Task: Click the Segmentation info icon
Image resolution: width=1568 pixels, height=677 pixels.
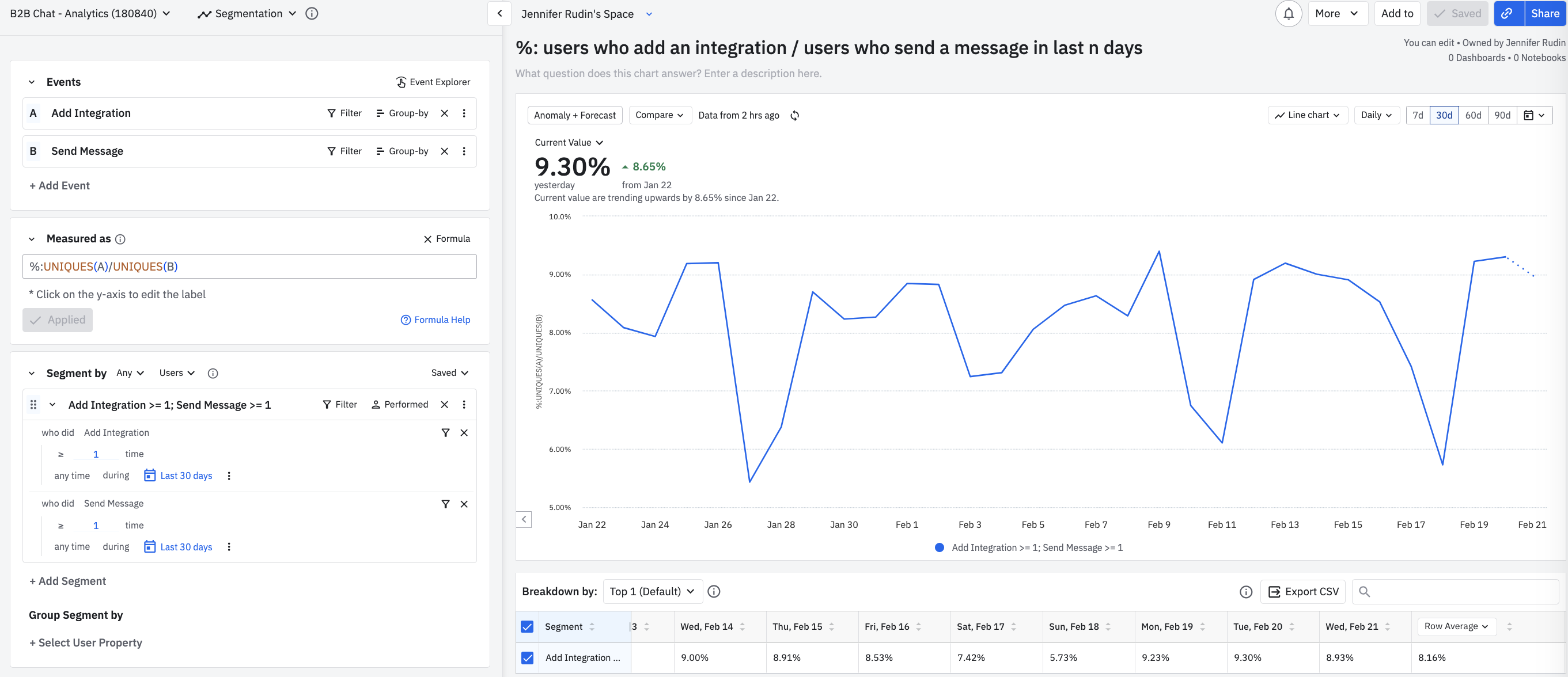Action: pos(312,13)
